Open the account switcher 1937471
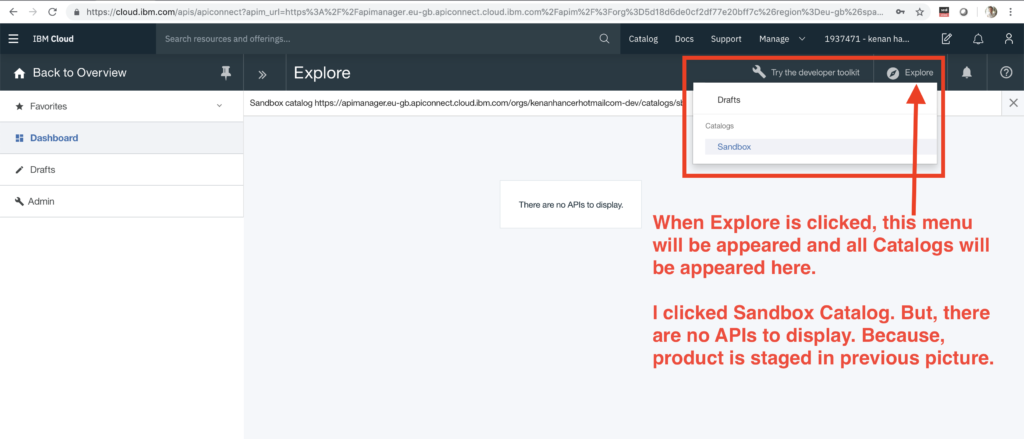Image resolution: width=1024 pixels, height=439 pixels. point(867,39)
